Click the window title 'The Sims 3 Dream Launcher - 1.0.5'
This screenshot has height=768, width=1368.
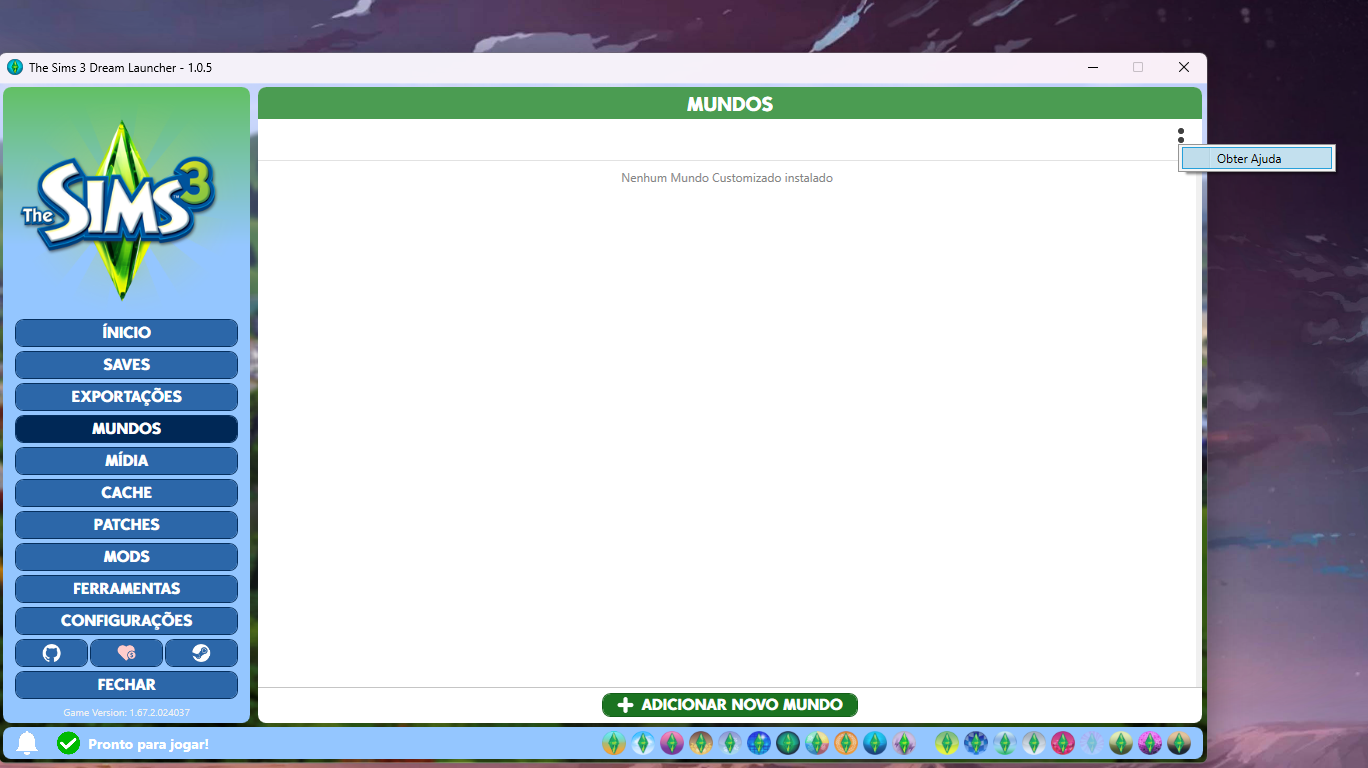(x=120, y=68)
